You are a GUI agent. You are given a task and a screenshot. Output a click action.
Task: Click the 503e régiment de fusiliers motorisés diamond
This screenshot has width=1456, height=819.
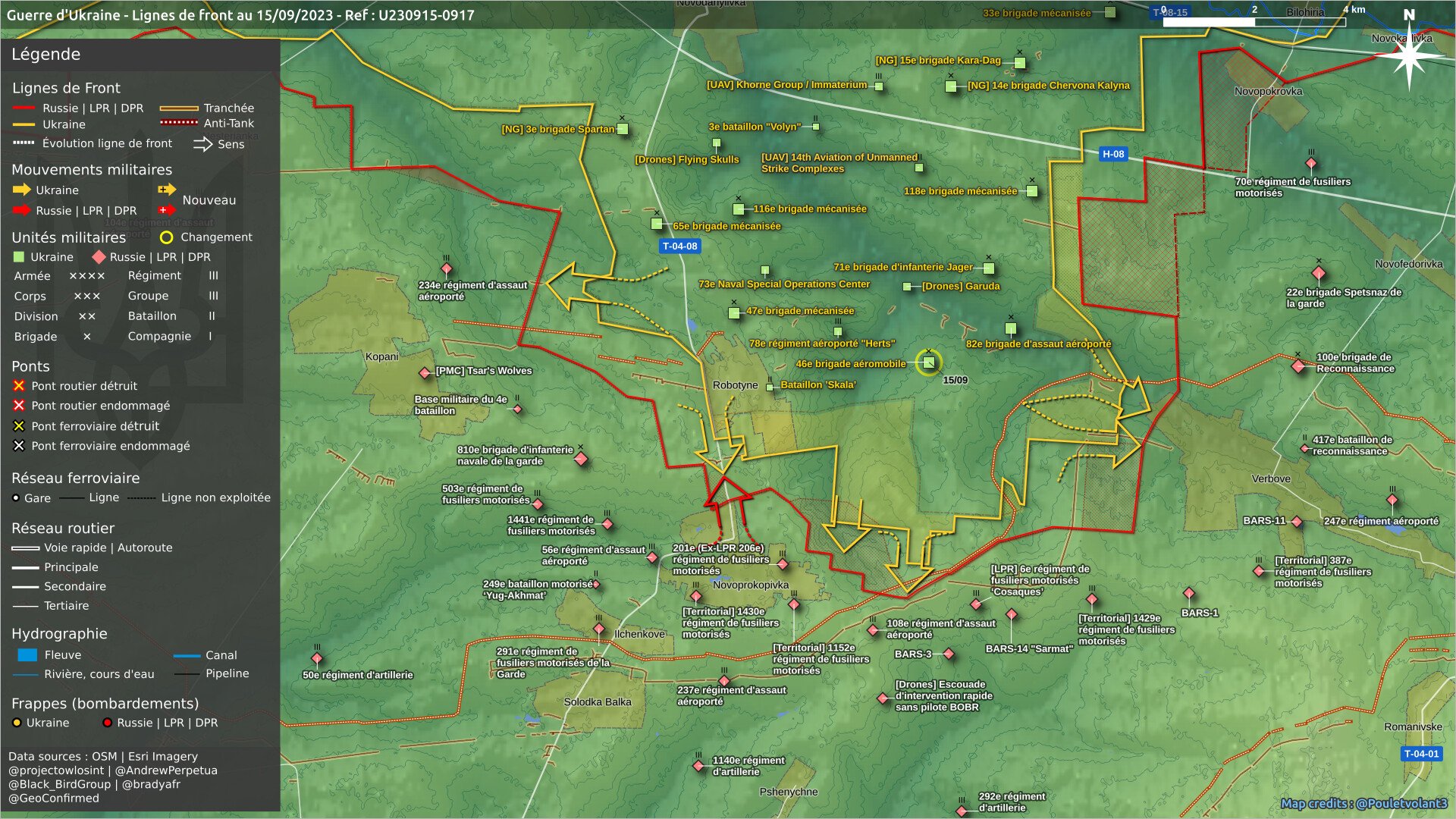538,504
